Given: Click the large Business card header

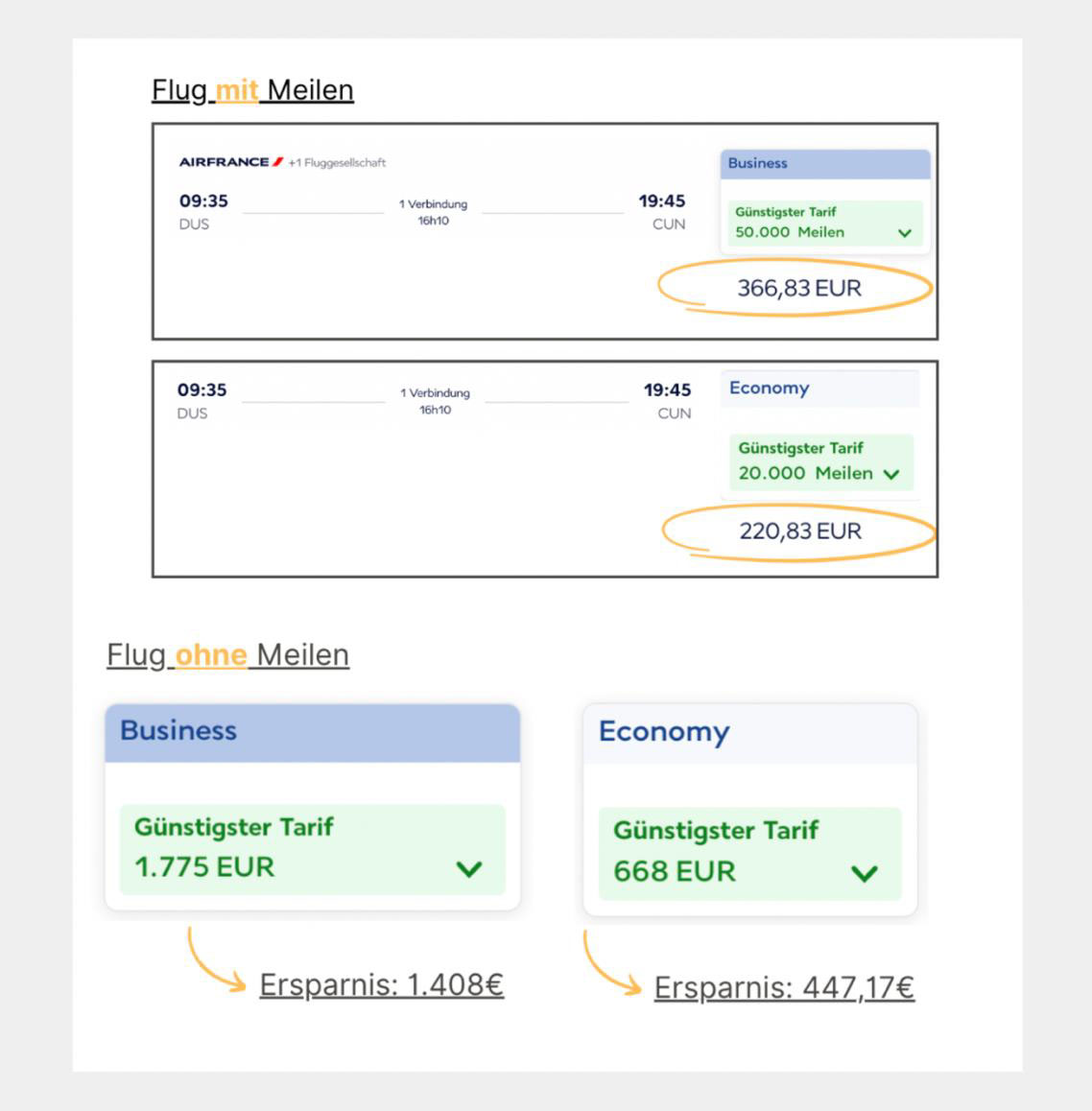Looking at the screenshot, I should click(x=312, y=732).
